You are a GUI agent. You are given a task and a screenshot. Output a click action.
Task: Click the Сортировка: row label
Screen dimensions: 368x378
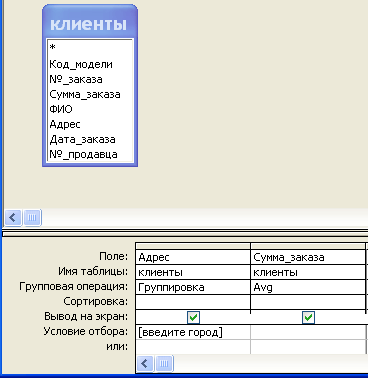(x=96, y=302)
